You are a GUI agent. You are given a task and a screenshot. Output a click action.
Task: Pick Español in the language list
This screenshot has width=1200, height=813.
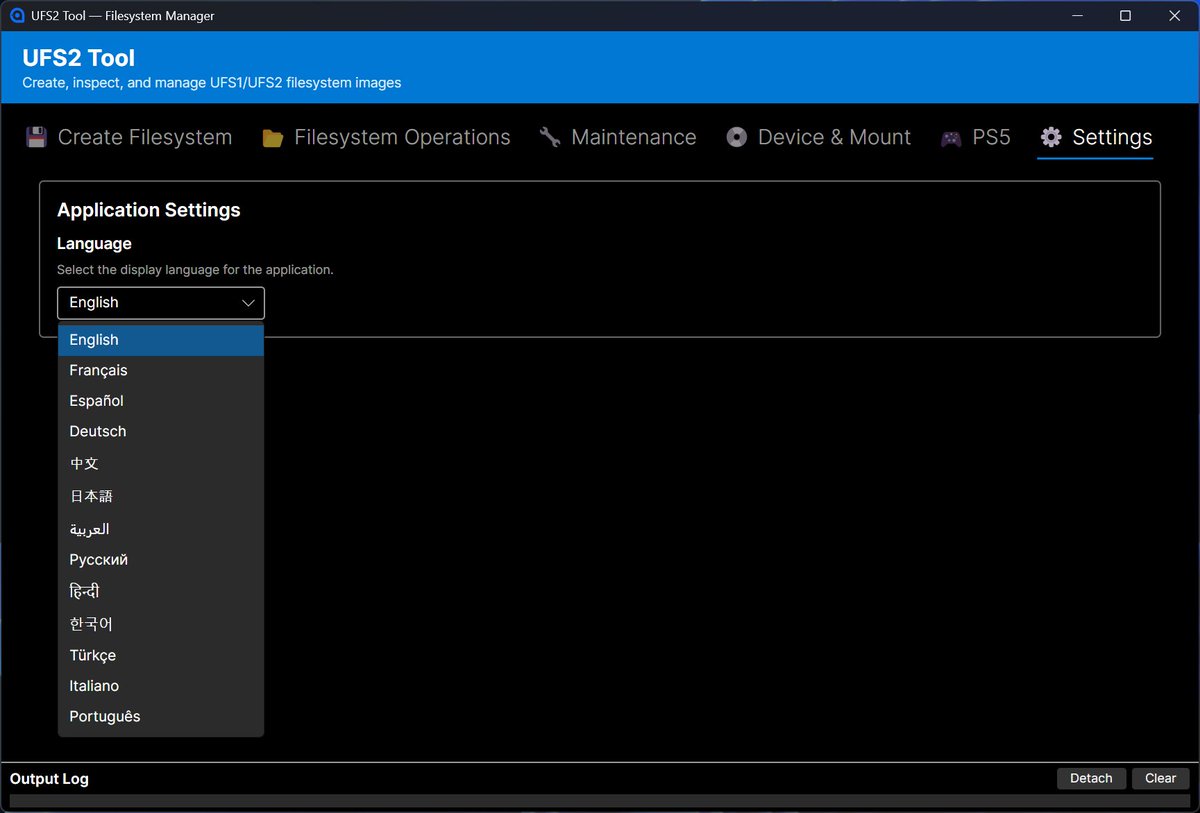pos(161,401)
